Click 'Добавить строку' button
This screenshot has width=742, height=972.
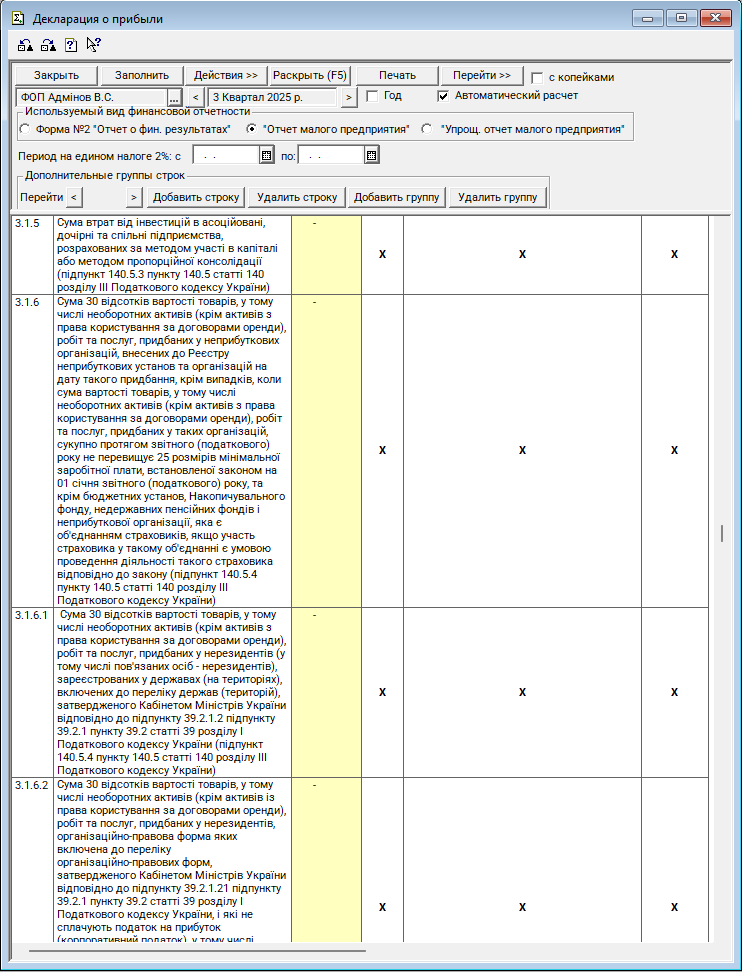tap(197, 197)
